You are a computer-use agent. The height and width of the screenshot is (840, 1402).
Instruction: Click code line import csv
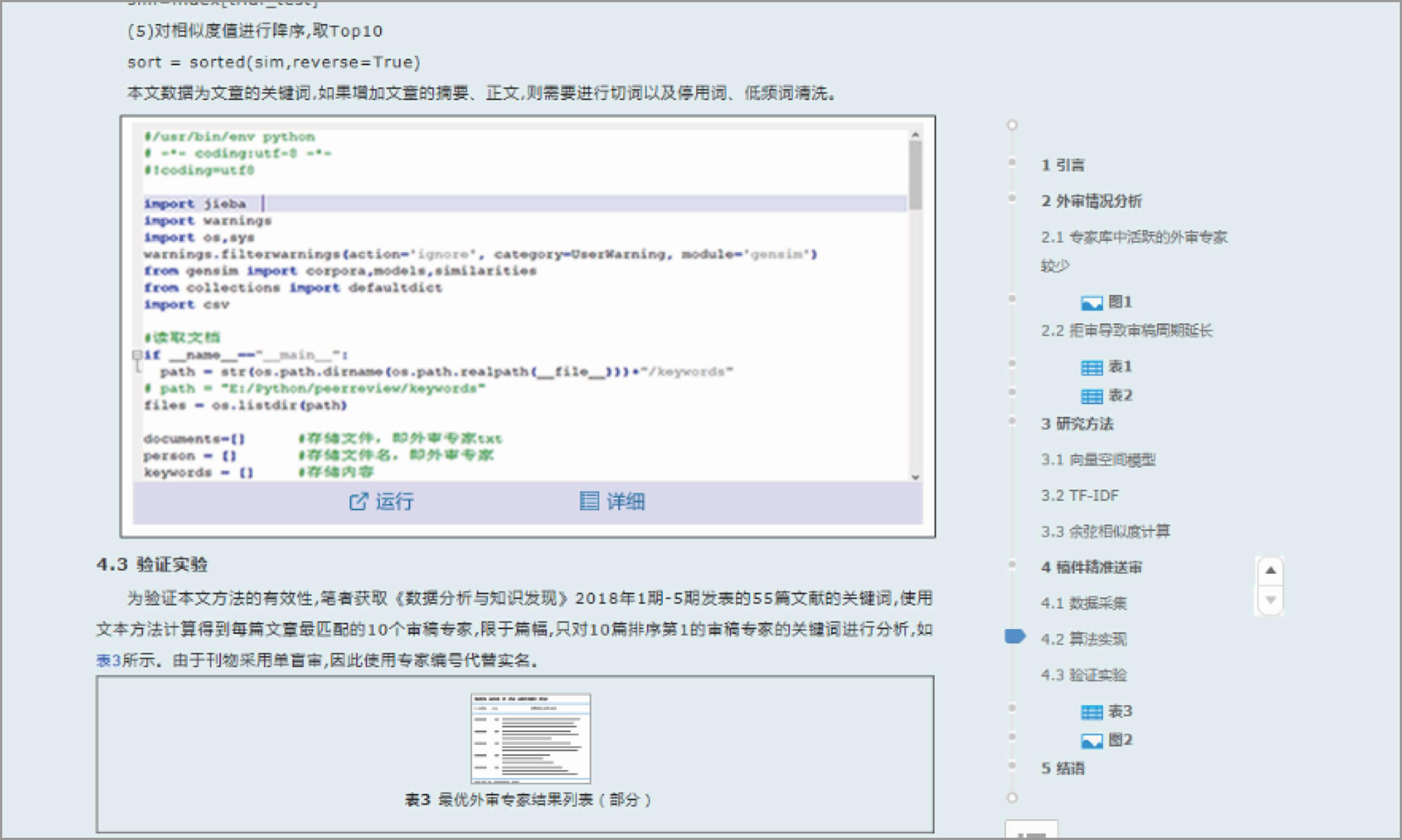tap(186, 304)
